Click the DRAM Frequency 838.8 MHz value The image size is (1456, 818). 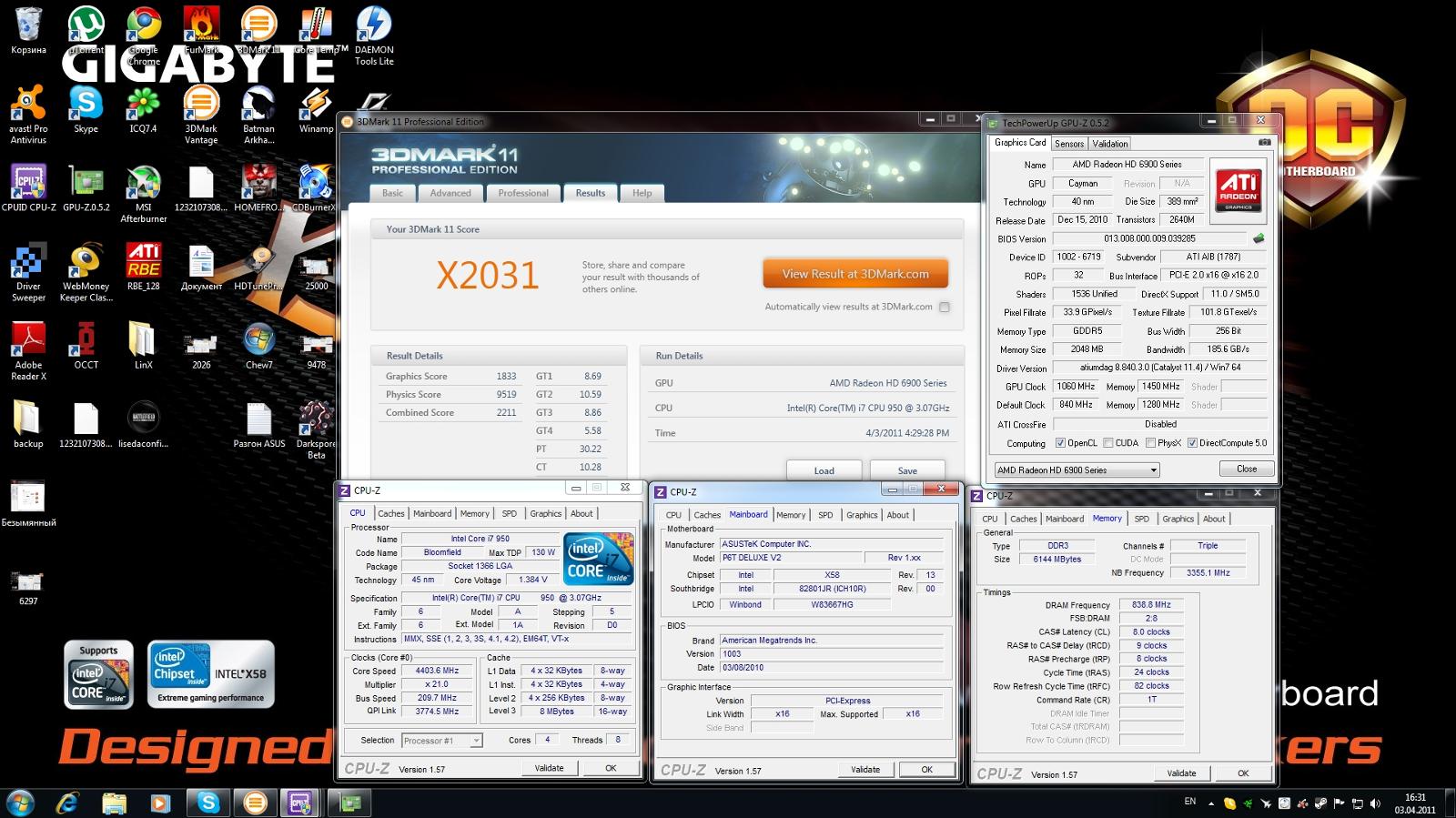pos(1152,604)
